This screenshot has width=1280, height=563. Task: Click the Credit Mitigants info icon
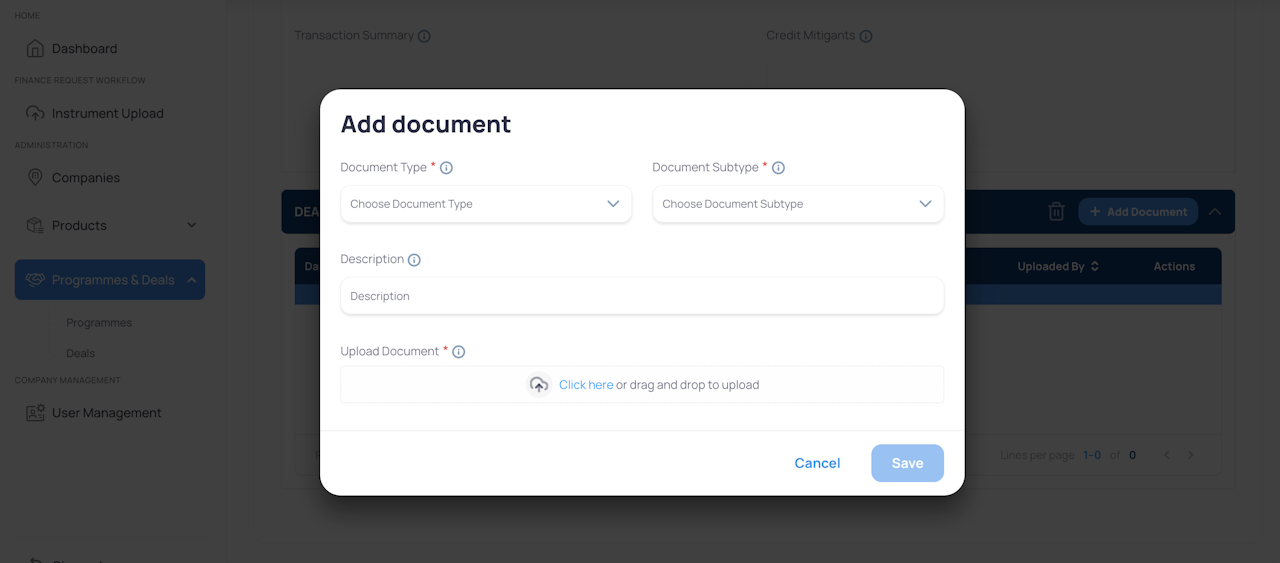coord(866,36)
